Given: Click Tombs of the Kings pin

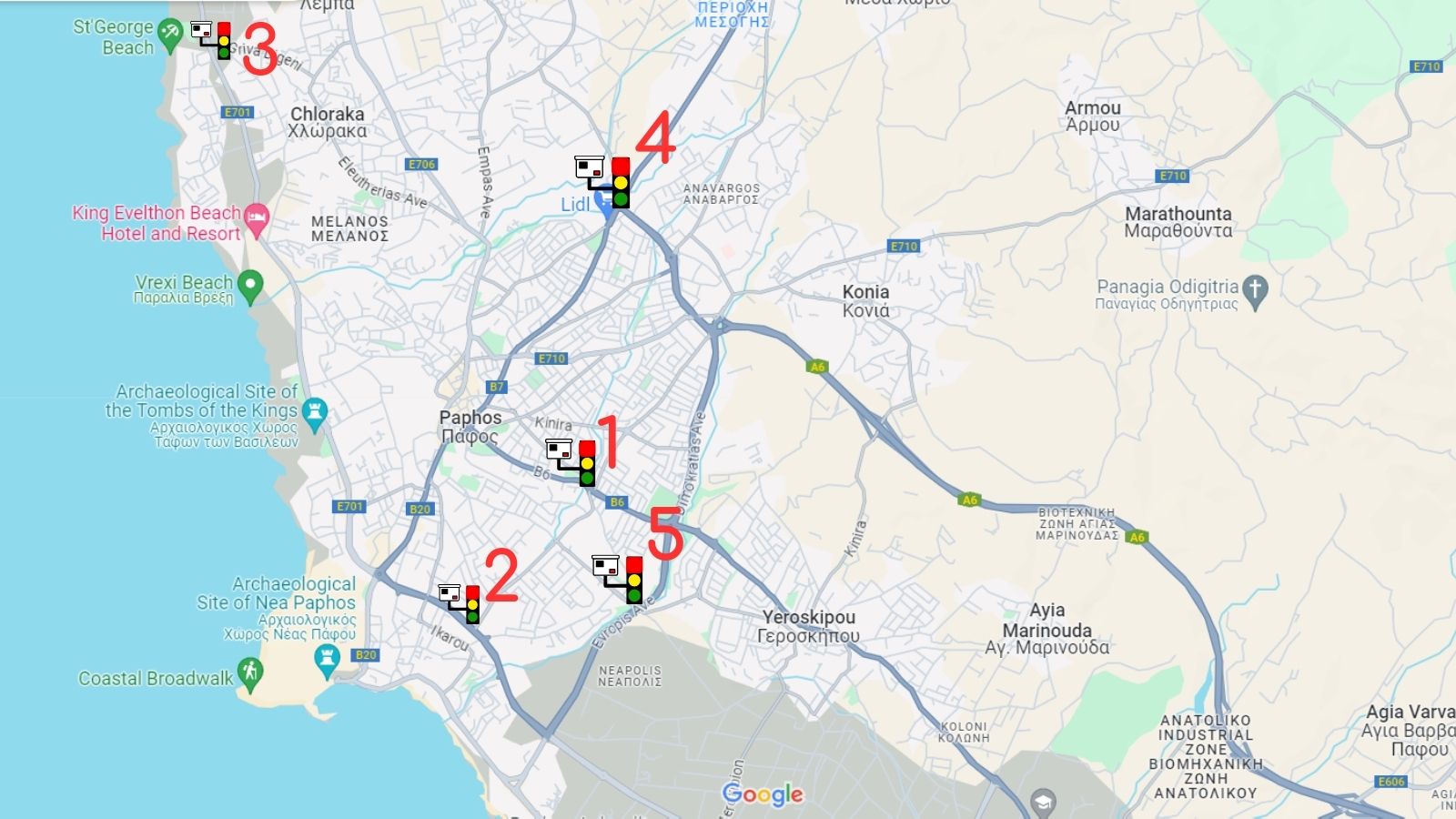Looking at the screenshot, I should [x=315, y=414].
